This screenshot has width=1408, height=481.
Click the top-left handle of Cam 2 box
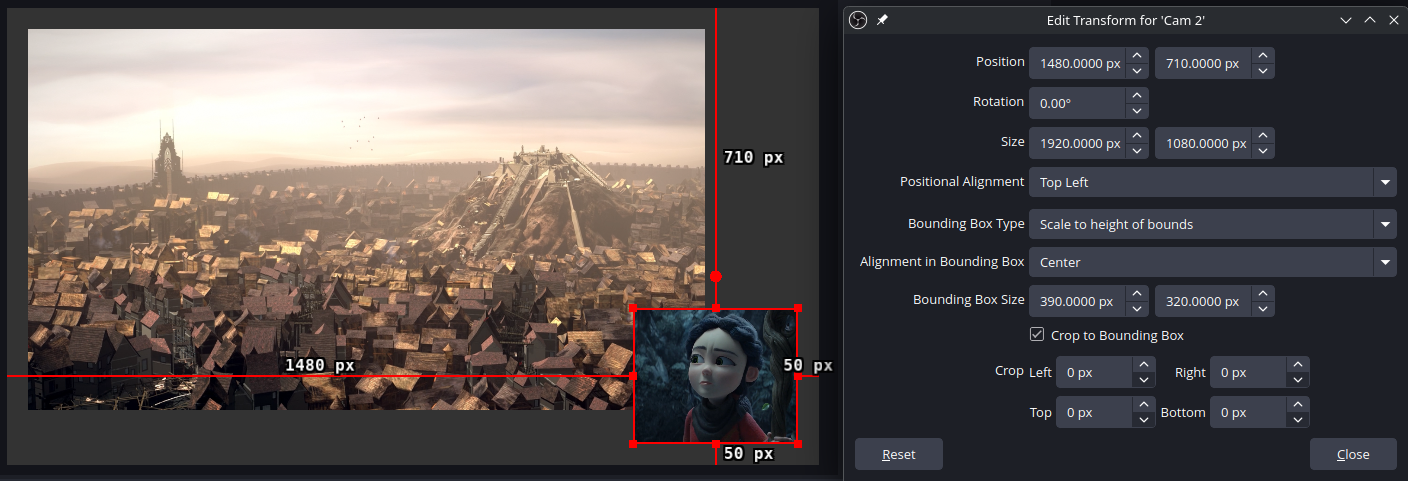pos(633,308)
